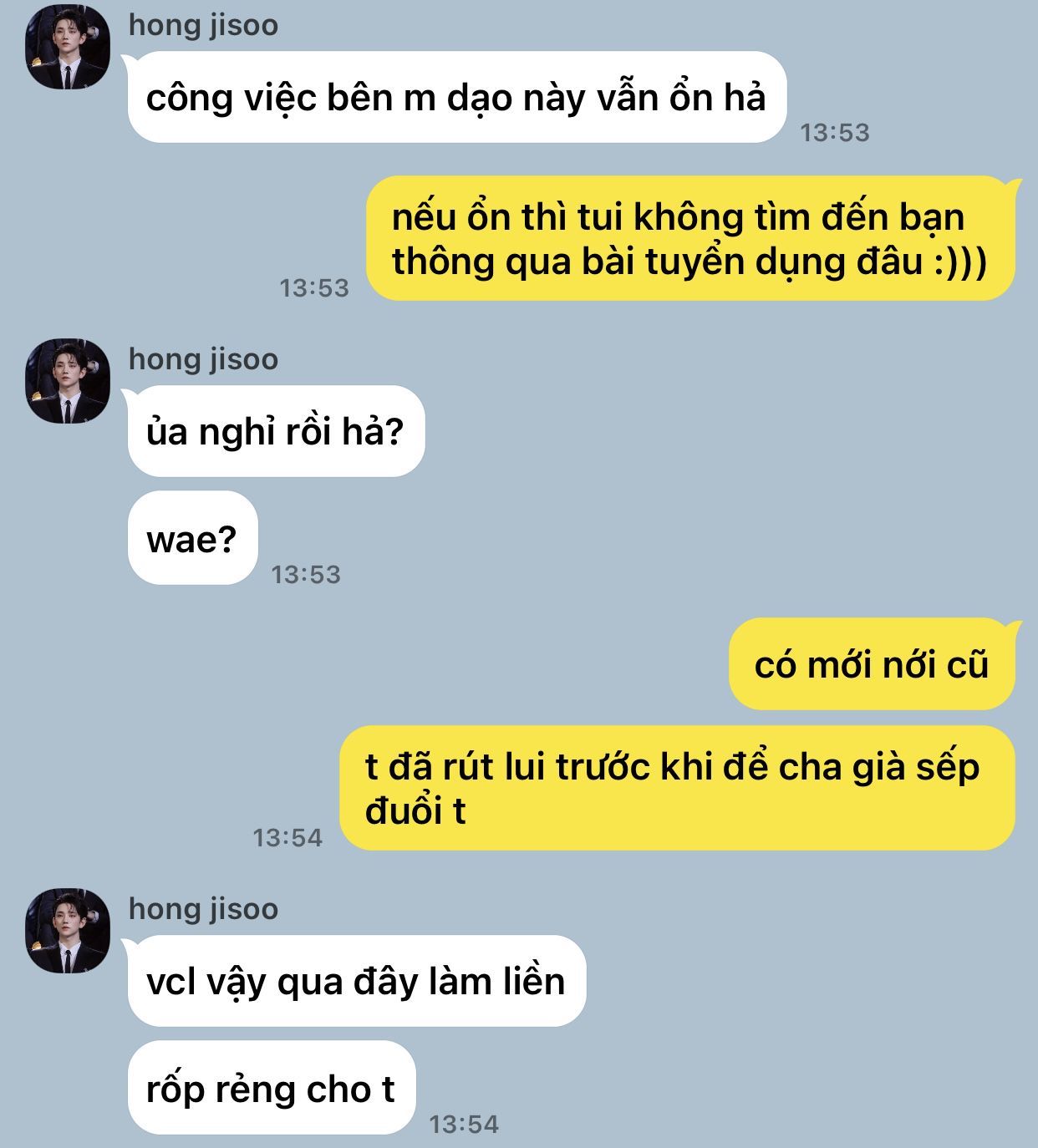Open hong jisoo's avatar at top
1038x1148 pixels.
68,47
